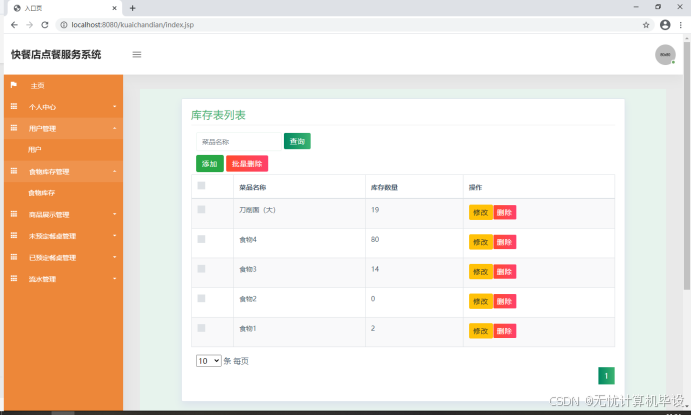This screenshot has width=692, height=415.
Task: Reload the page with the refresh icon
Action: 45,25
